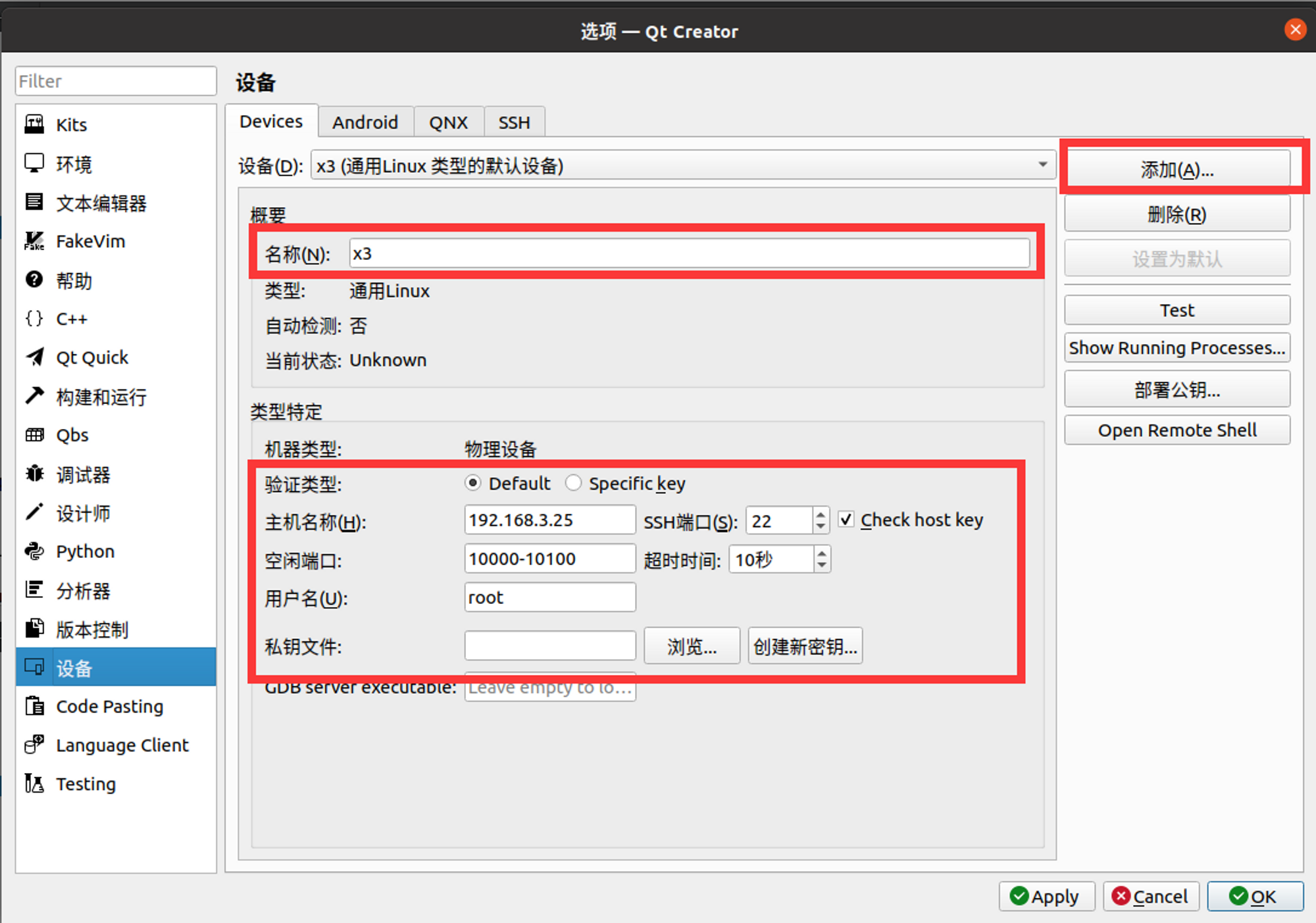Click the Filter search field
1316x923 pixels.
pyautogui.click(x=116, y=81)
